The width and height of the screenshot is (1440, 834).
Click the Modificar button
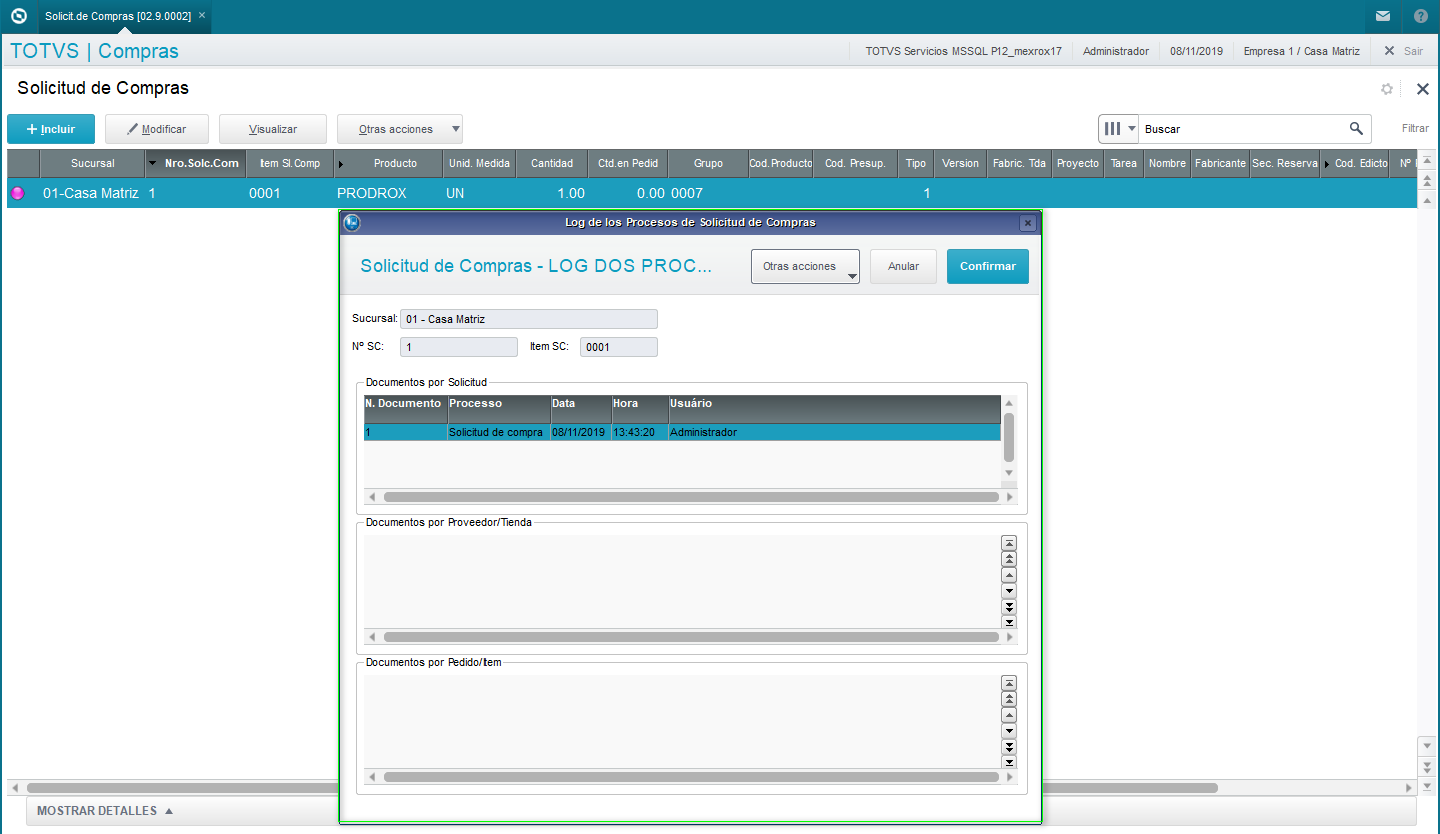click(x=157, y=129)
